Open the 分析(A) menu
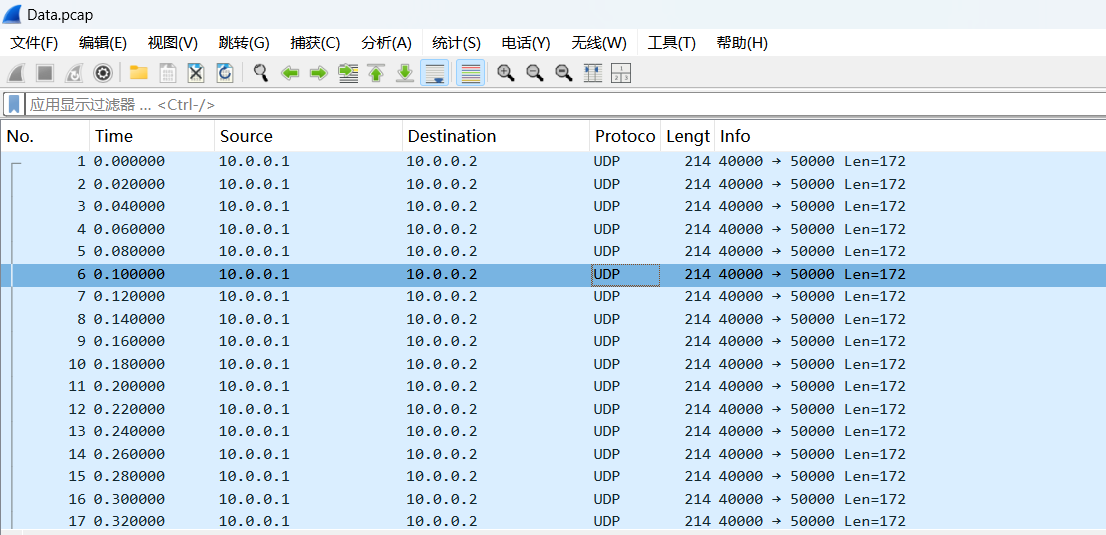 tap(386, 43)
